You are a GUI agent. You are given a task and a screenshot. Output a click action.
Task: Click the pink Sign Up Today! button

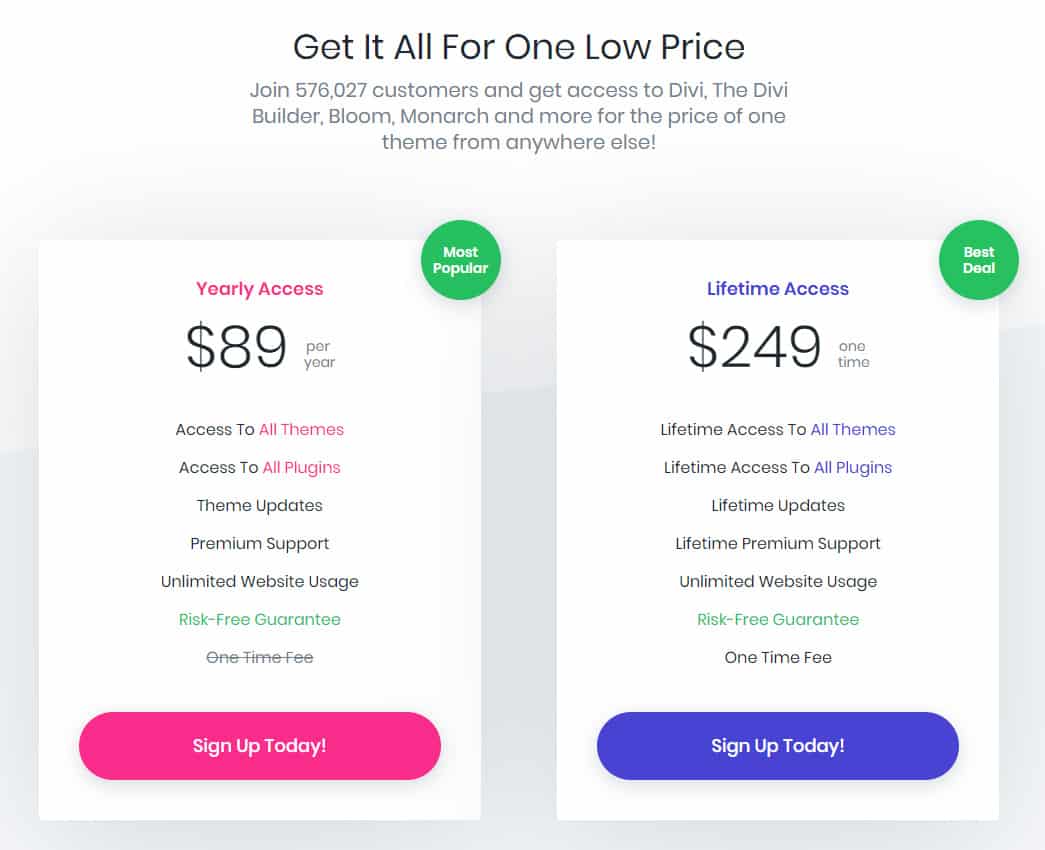point(260,745)
